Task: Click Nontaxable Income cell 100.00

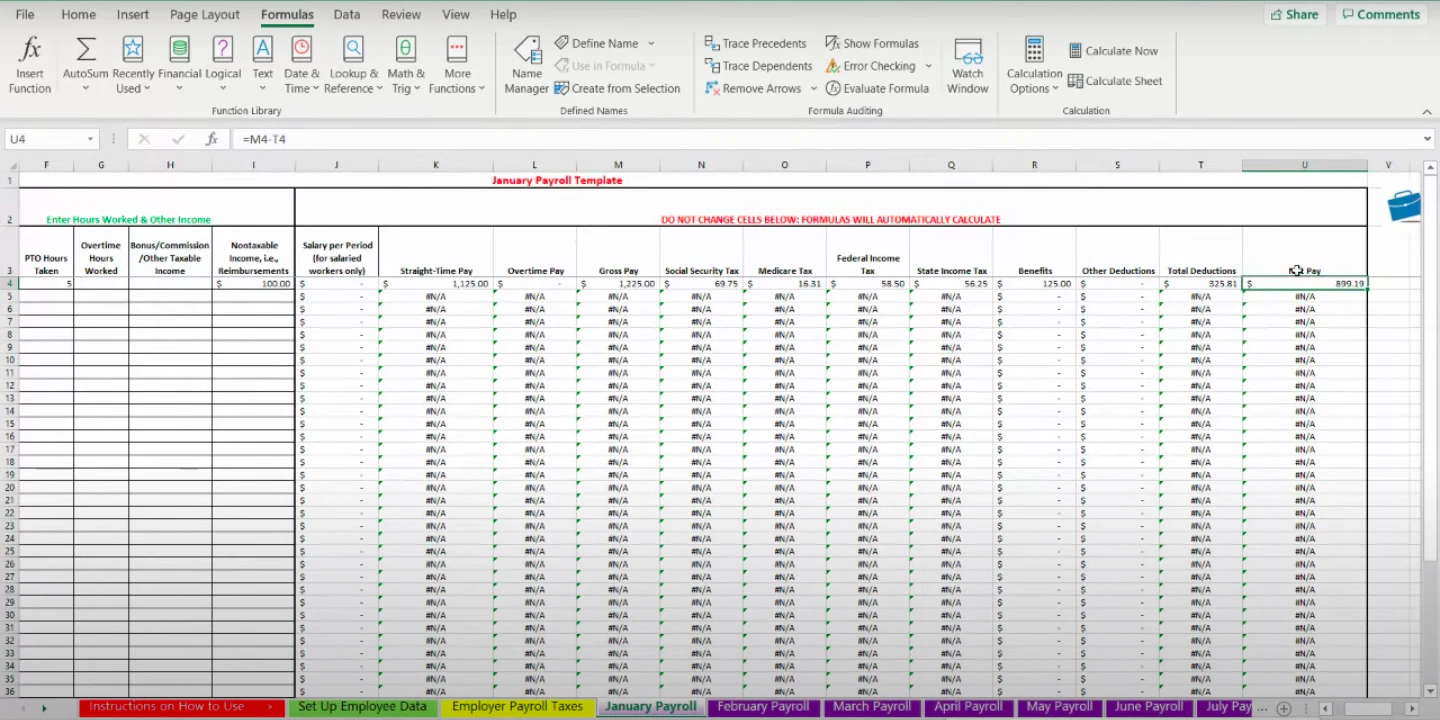Action: click(x=253, y=284)
